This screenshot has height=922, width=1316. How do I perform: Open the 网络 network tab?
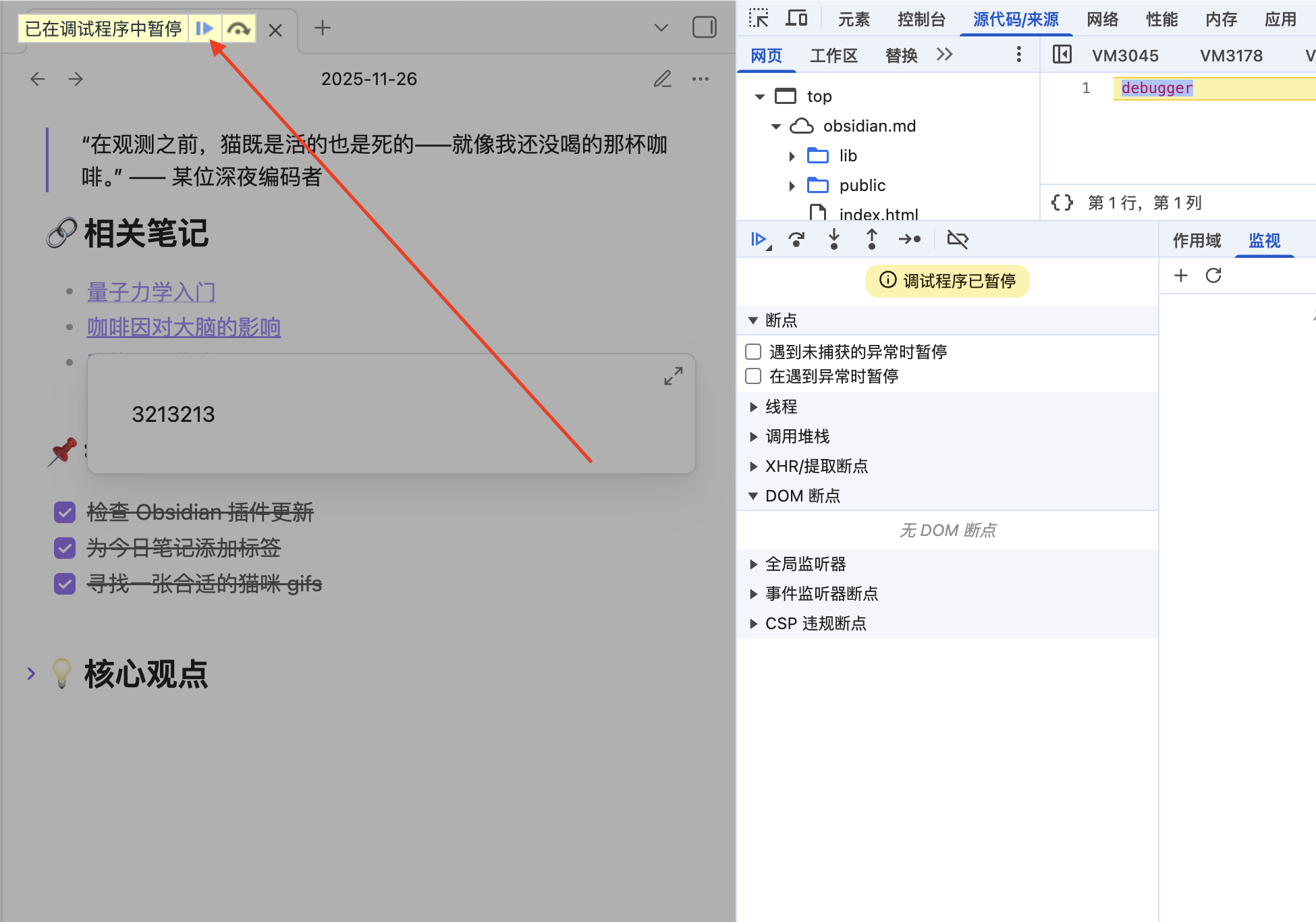pyautogui.click(x=1102, y=20)
